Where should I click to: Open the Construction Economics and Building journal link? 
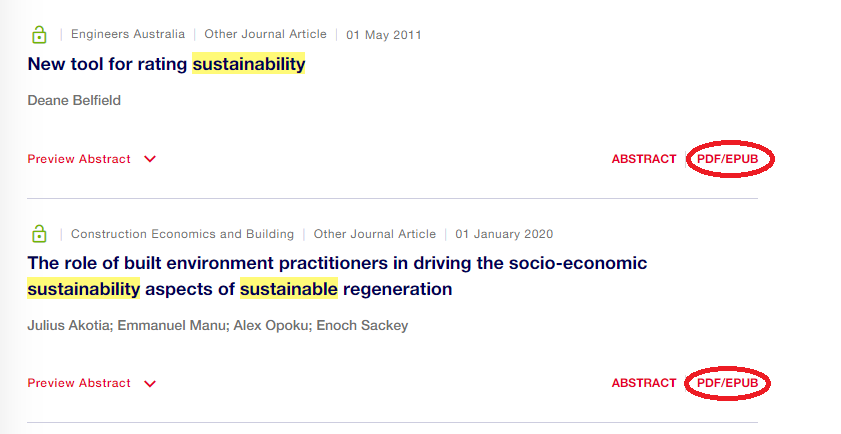point(182,234)
